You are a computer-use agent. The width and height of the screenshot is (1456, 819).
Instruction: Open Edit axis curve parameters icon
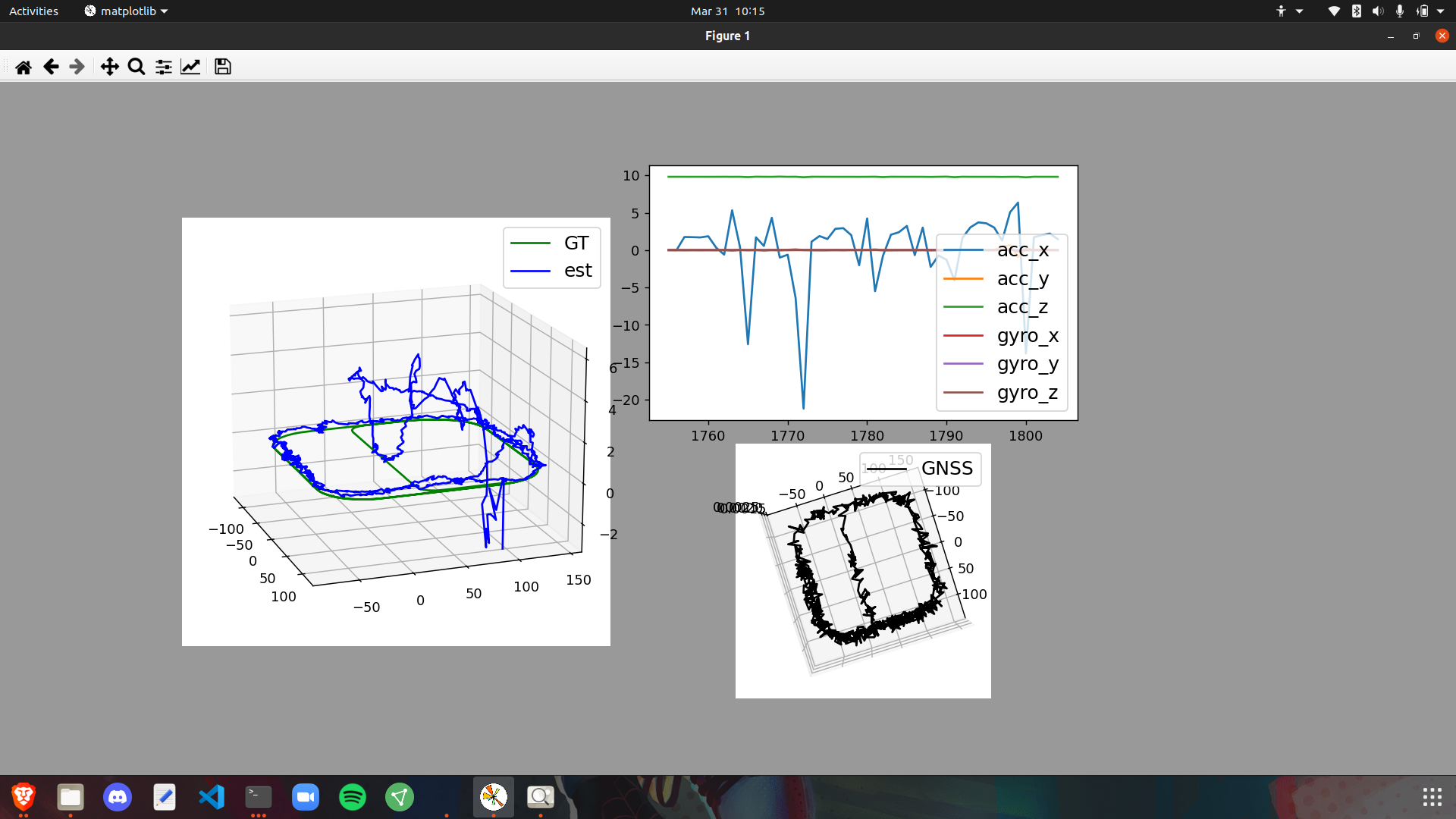(190, 67)
